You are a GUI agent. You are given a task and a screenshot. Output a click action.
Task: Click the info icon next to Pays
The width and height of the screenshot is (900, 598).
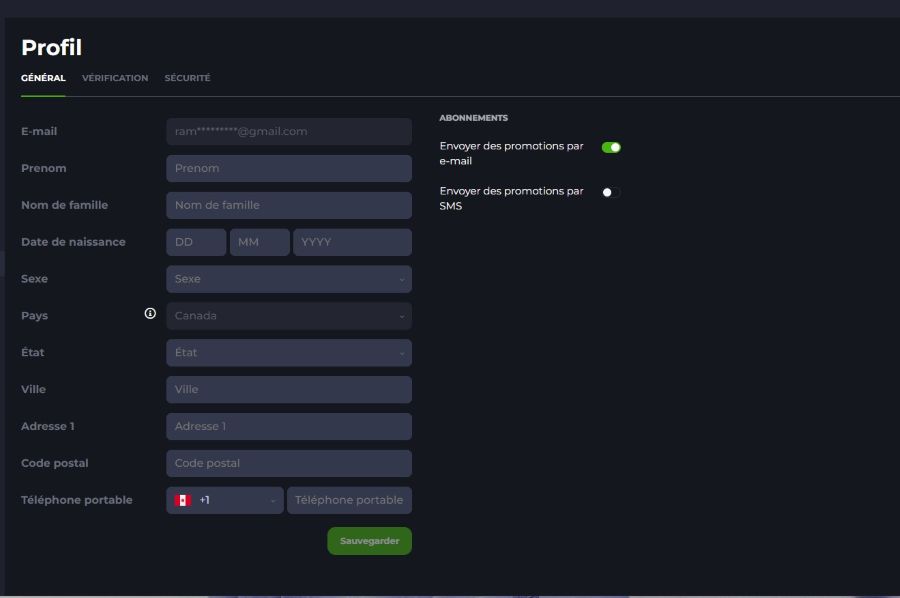click(x=150, y=313)
